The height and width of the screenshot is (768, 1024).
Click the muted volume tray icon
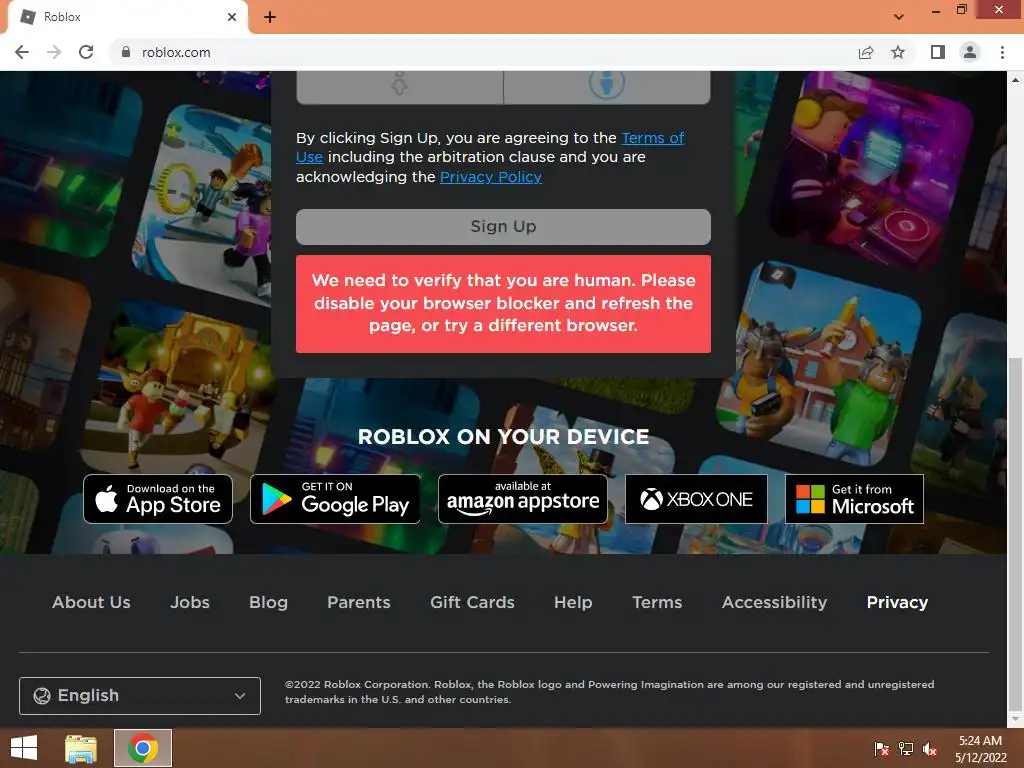click(930, 749)
